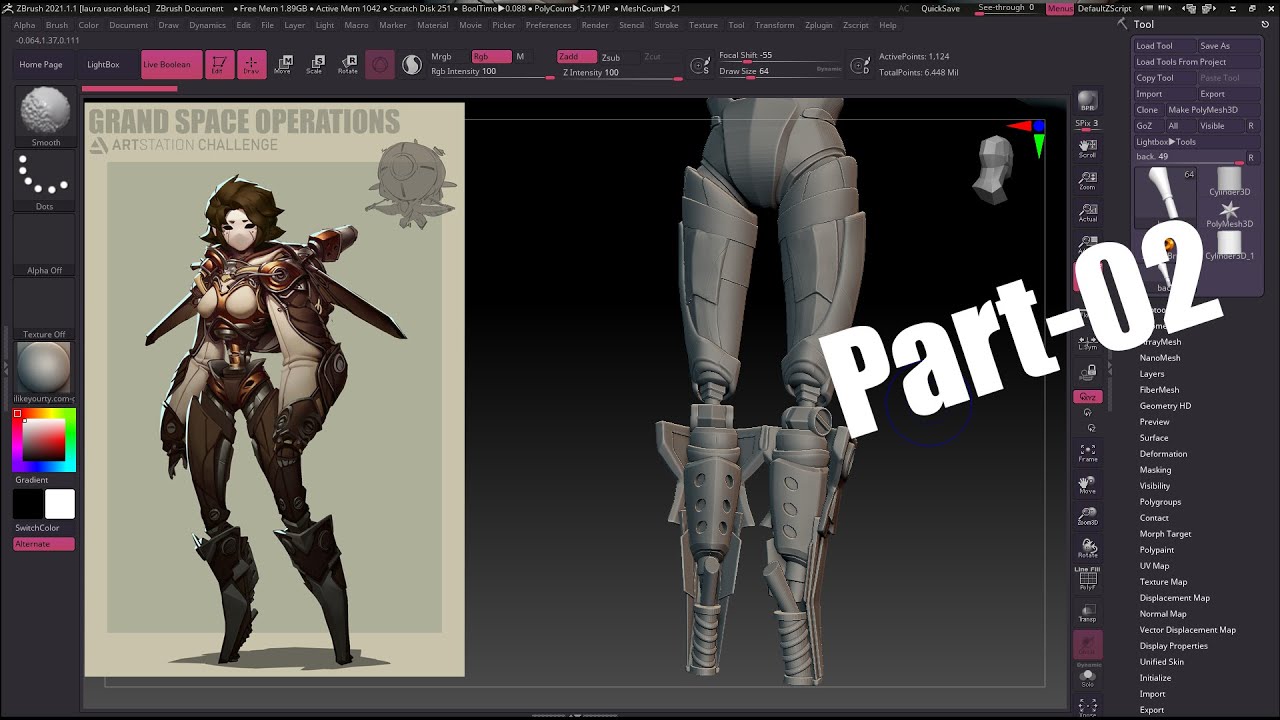Pick a color in the color picker square

pyautogui.click(x=44, y=440)
